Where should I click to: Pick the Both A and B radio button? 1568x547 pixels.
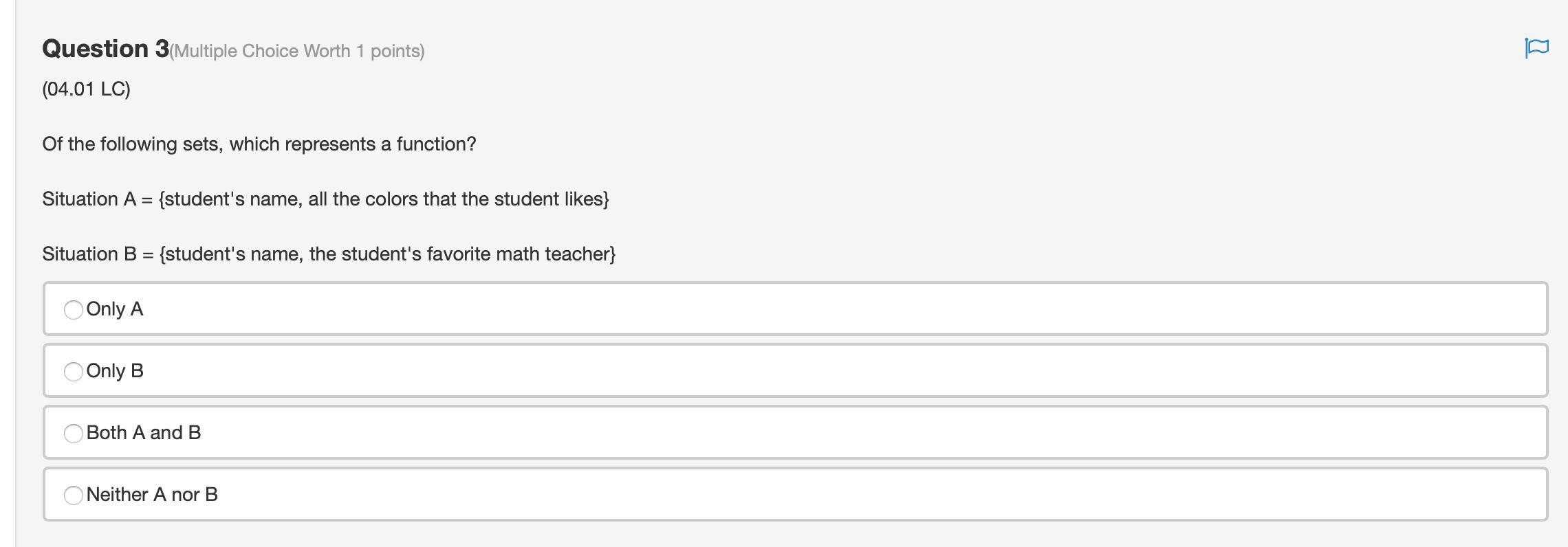pyautogui.click(x=74, y=434)
